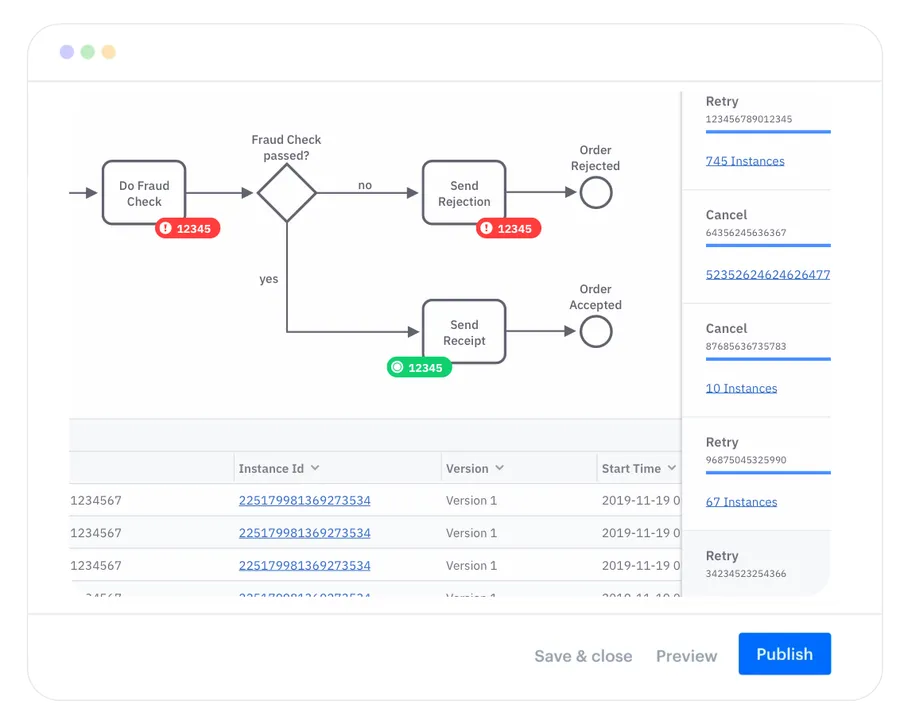Select the Fraud Check passed gateway diamond
This screenshot has width=900, height=712.
point(286,193)
